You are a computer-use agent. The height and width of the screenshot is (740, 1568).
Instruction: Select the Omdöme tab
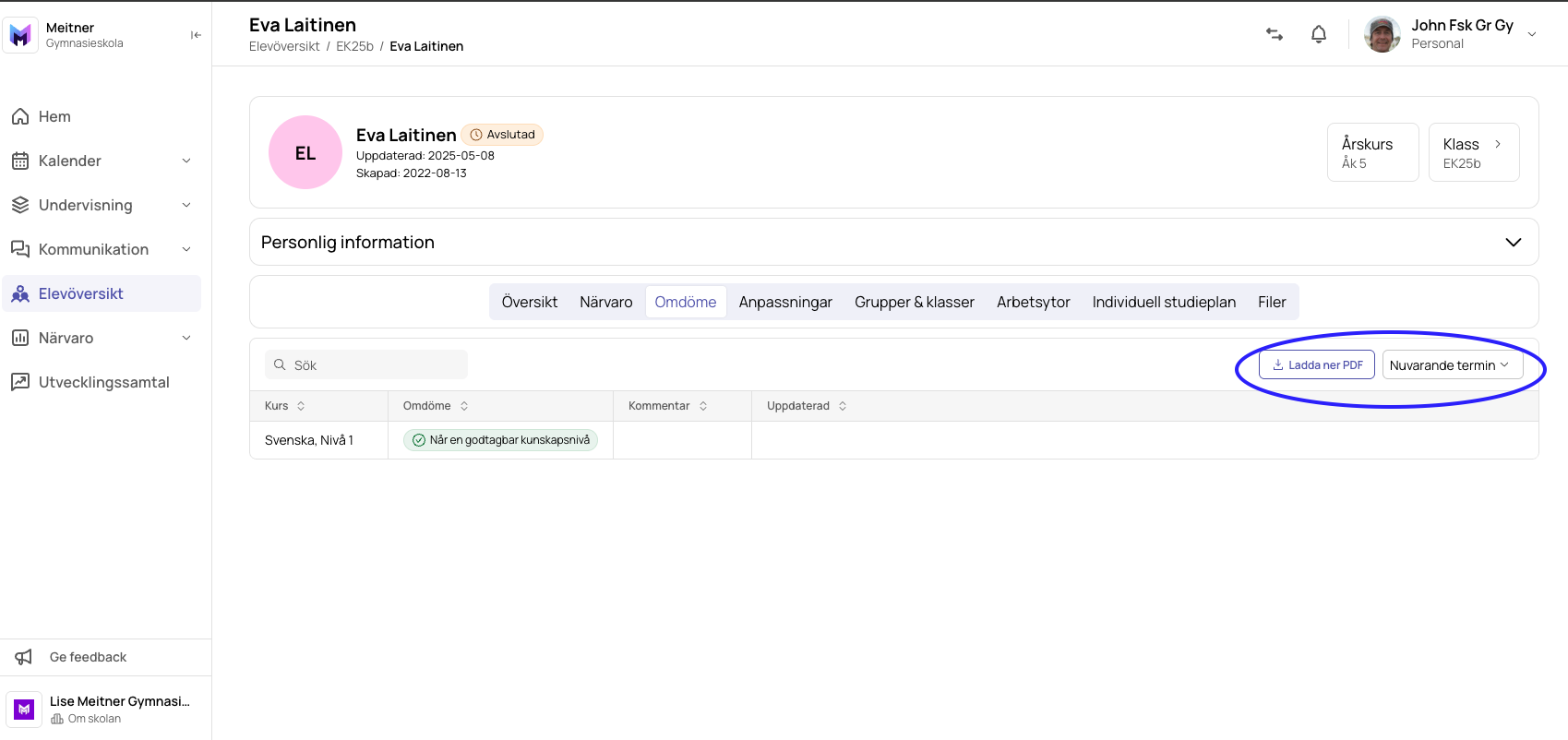[x=686, y=302]
